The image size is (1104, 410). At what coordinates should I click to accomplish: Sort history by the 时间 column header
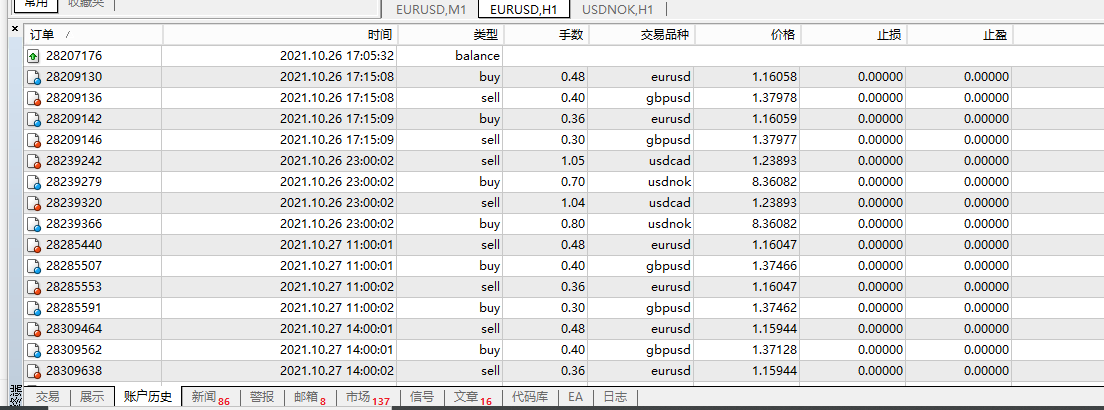(x=280, y=35)
